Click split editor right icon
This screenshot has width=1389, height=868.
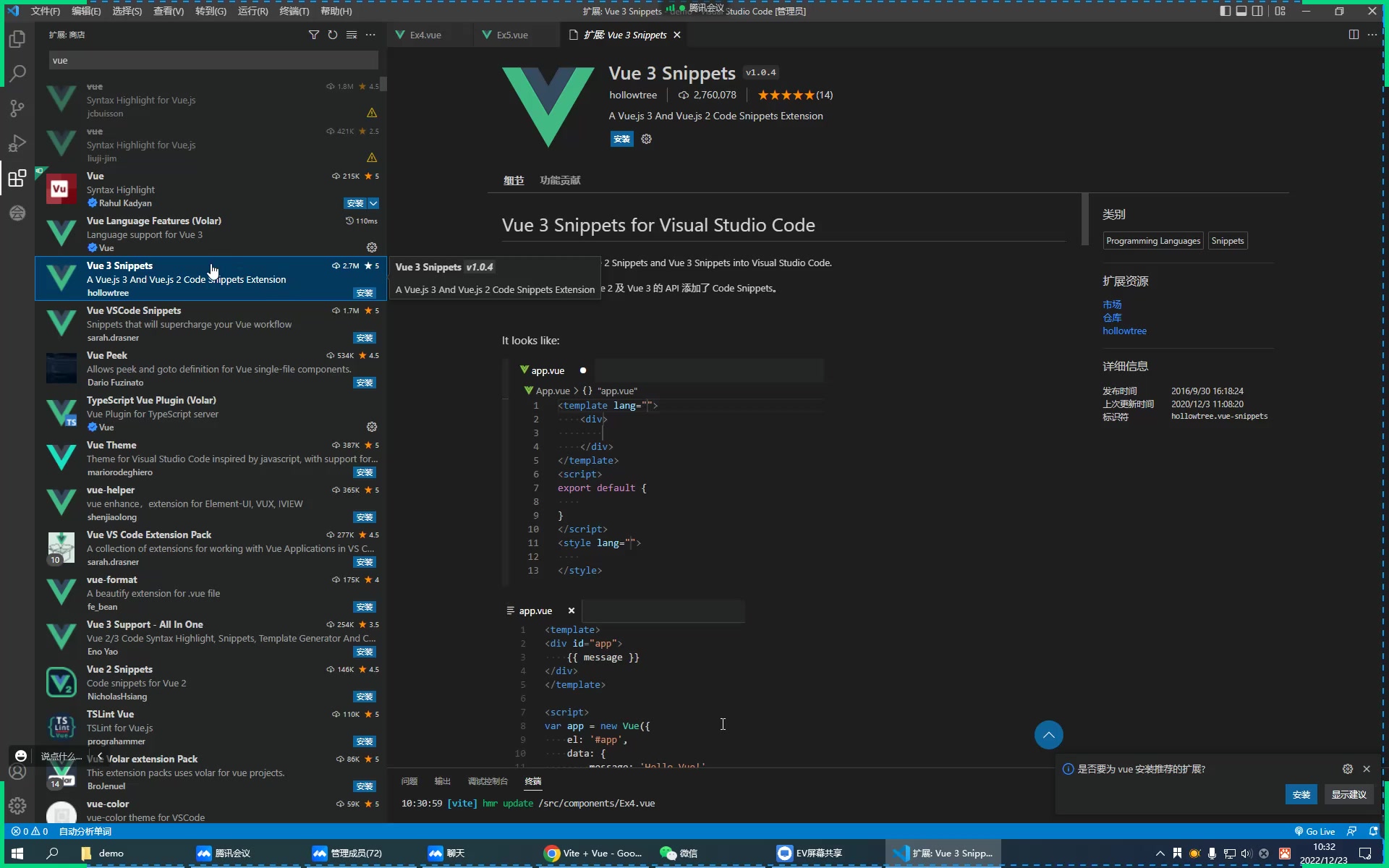pos(1354,35)
